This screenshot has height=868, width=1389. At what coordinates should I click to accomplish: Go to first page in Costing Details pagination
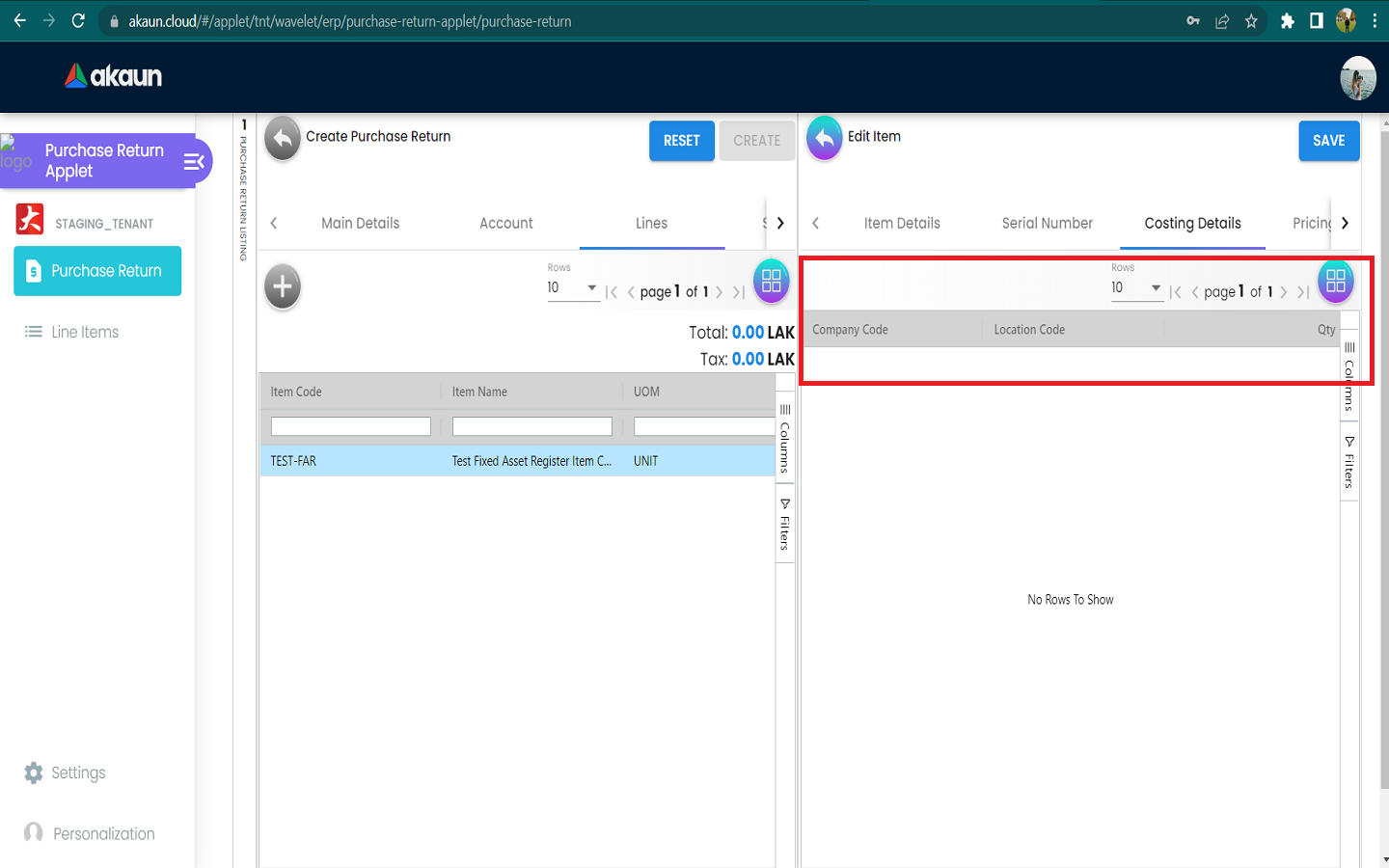tap(1176, 292)
